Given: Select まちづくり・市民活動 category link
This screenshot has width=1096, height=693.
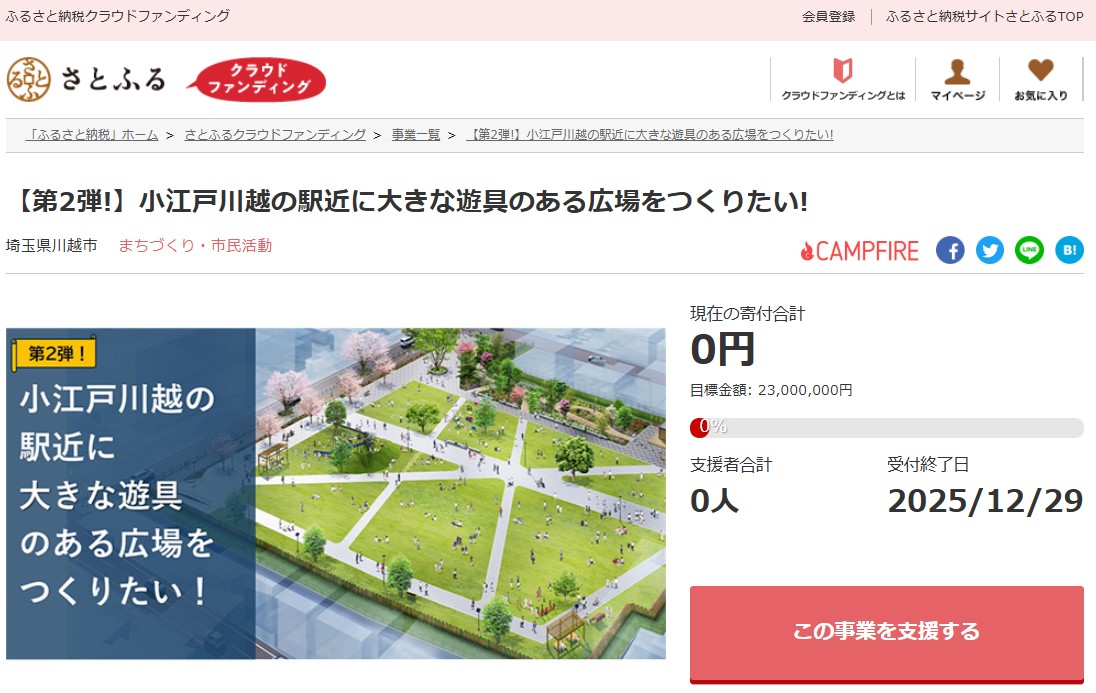Looking at the screenshot, I should click(x=195, y=245).
